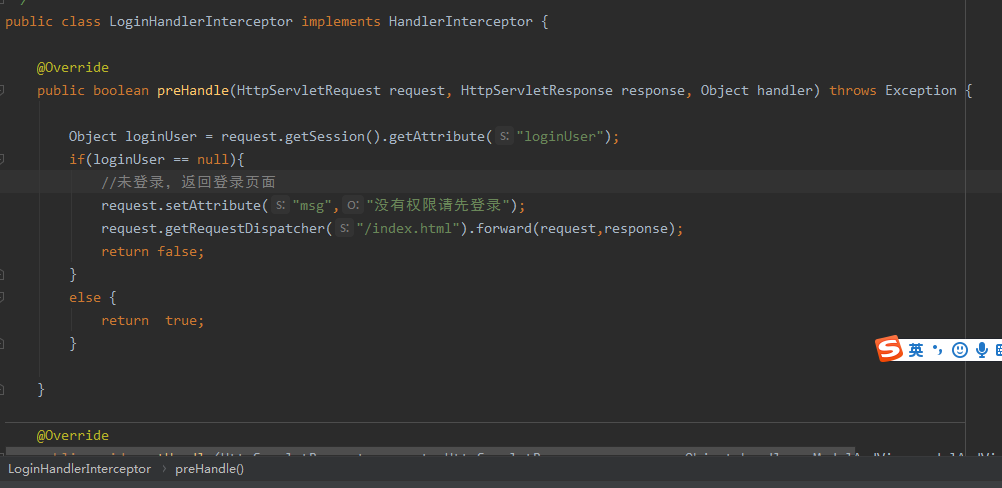This screenshot has width=1002, height=488.
Task: Switch punctuation mode in Sogou input bar
Action: (x=937, y=349)
